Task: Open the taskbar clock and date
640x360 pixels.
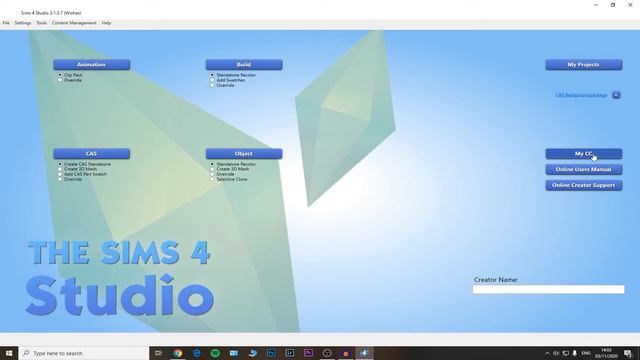Action: coord(606,353)
